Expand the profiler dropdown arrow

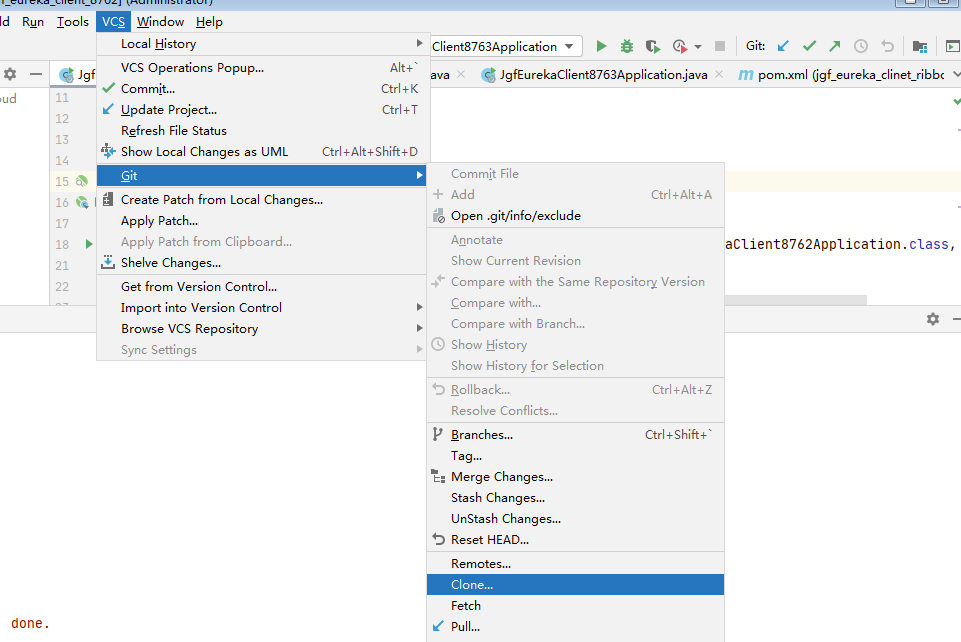[697, 47]
